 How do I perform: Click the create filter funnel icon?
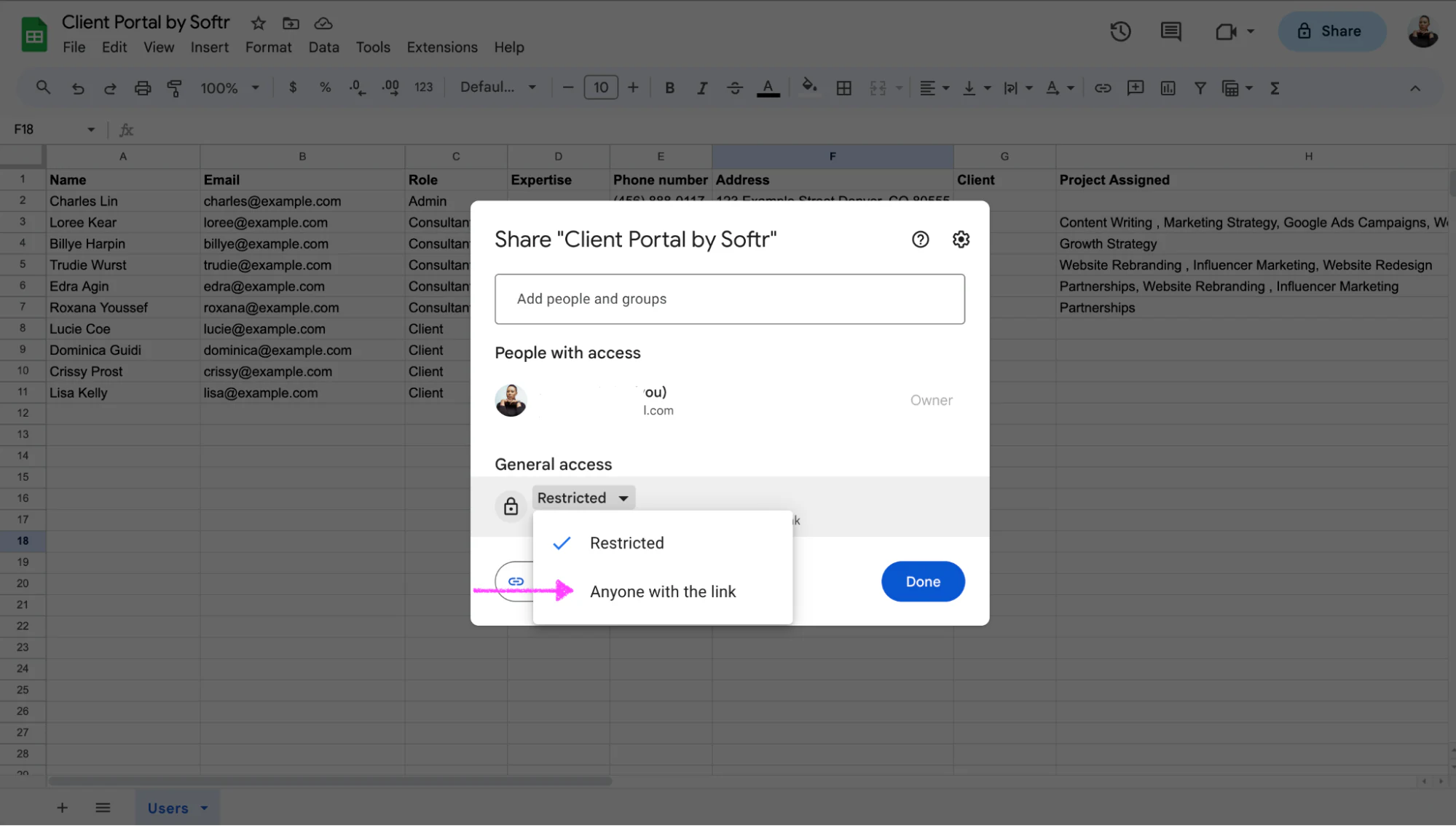point(1200,88)
